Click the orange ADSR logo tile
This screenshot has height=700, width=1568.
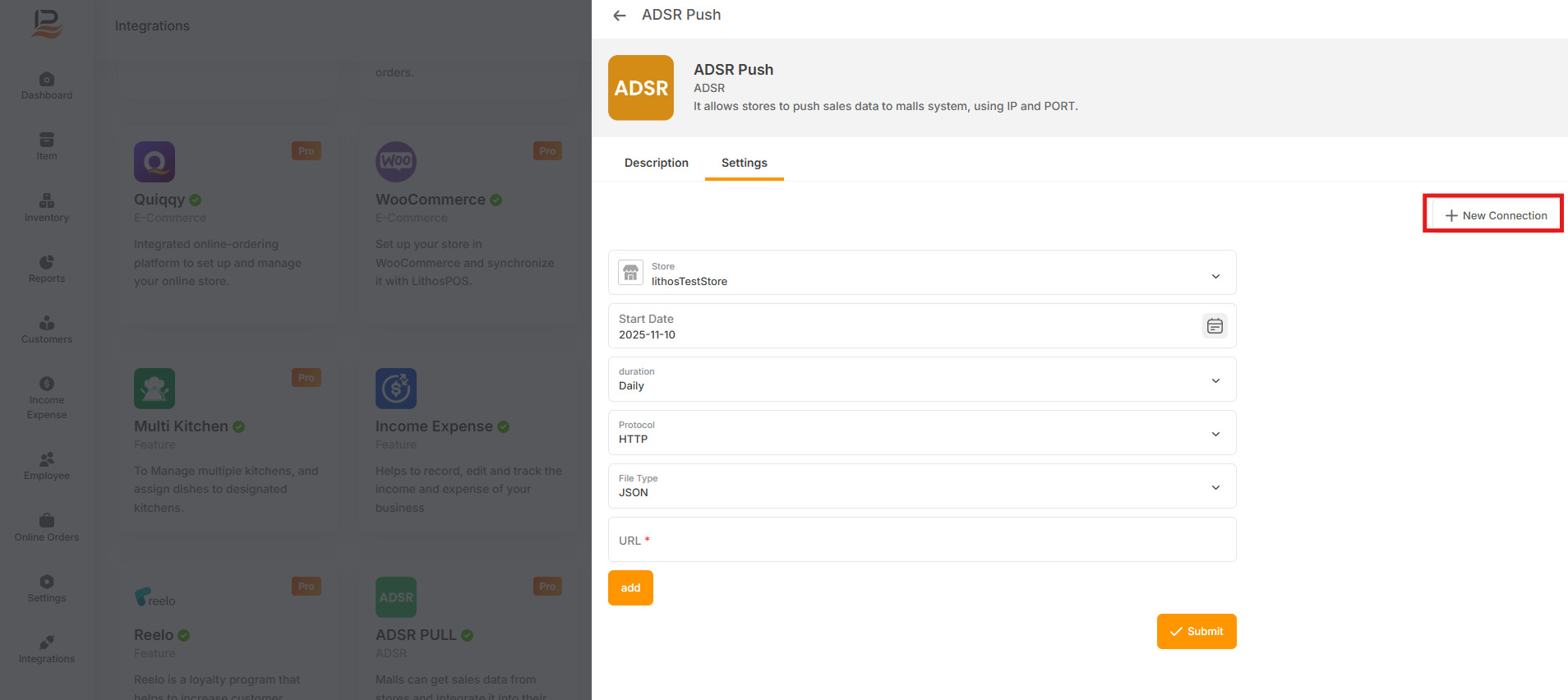click(x=641, y=88)
